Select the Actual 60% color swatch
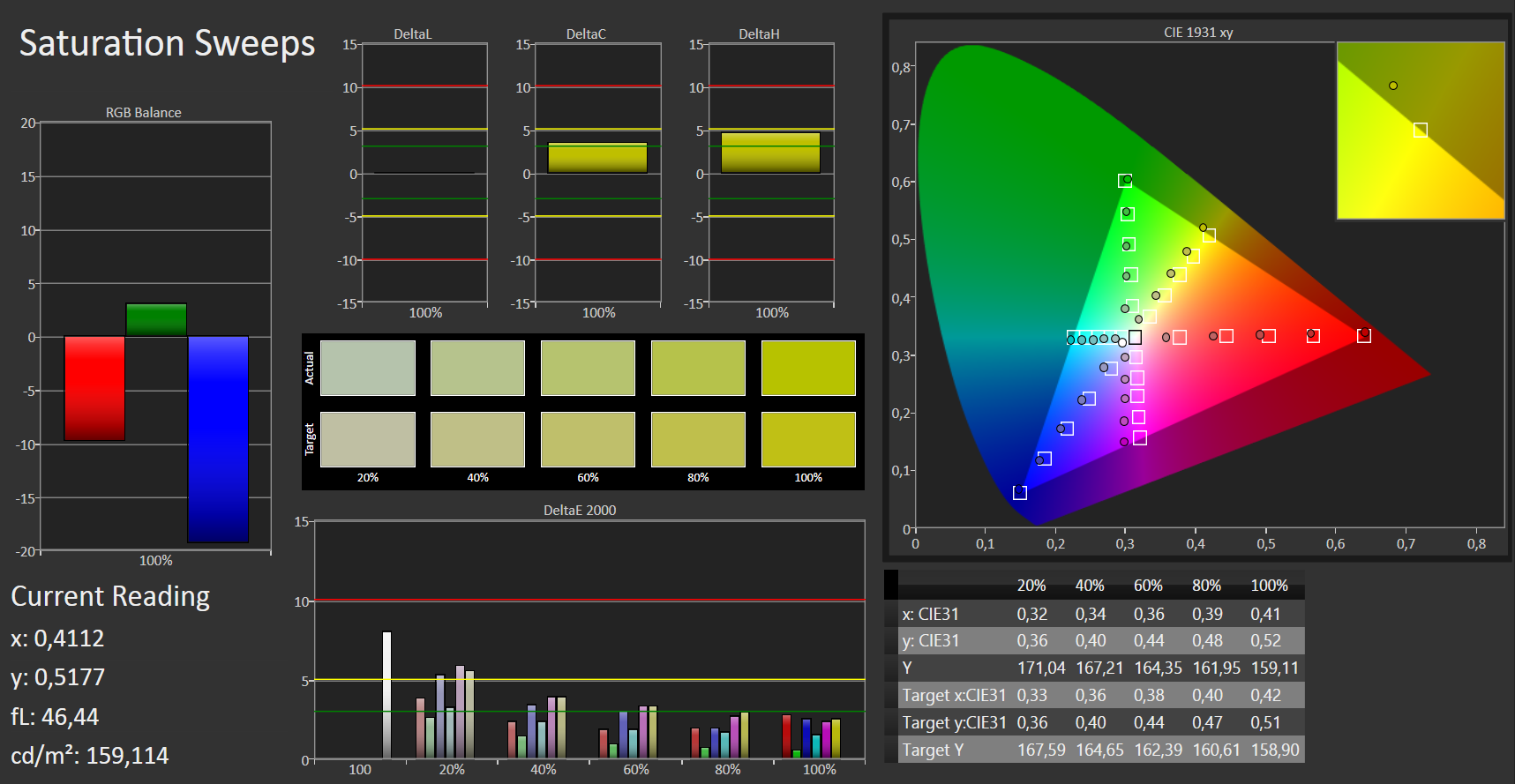This screenshot has width=1515, height=784. point(588,368)
